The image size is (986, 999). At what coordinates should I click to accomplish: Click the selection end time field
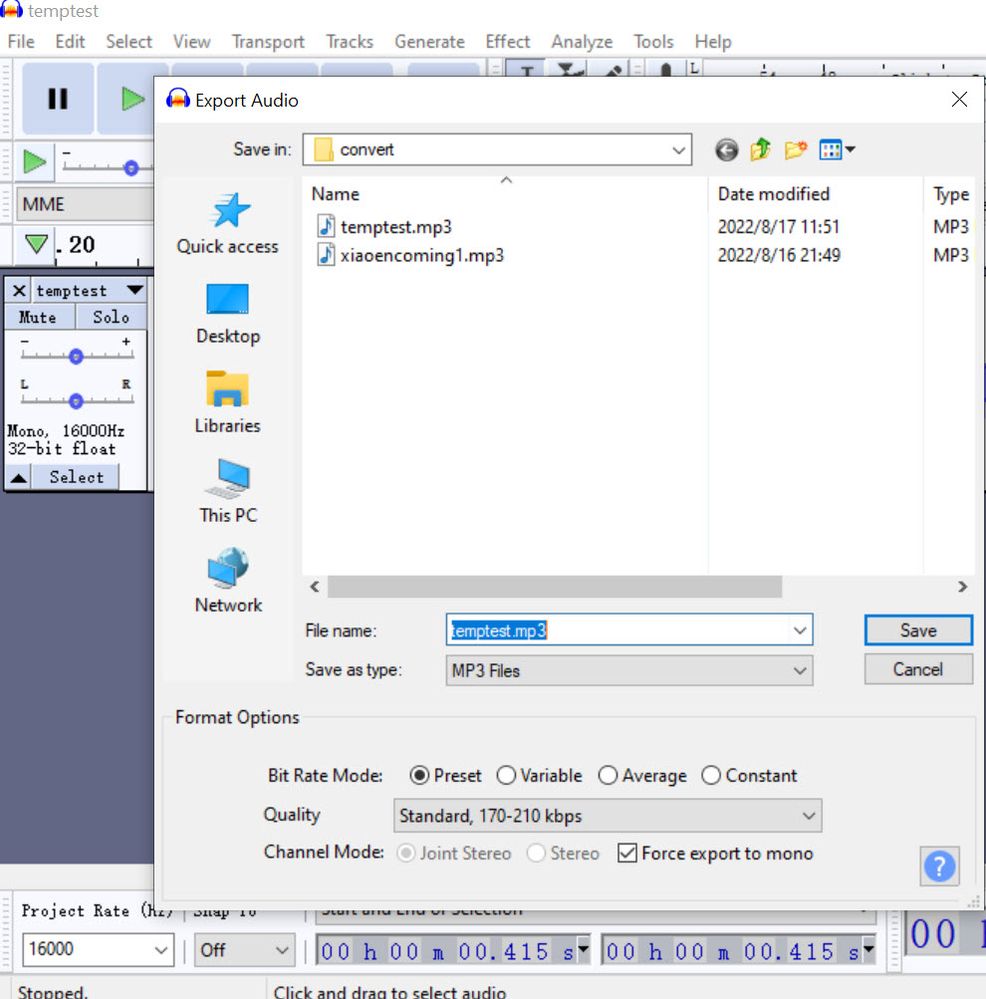point(738,951)
